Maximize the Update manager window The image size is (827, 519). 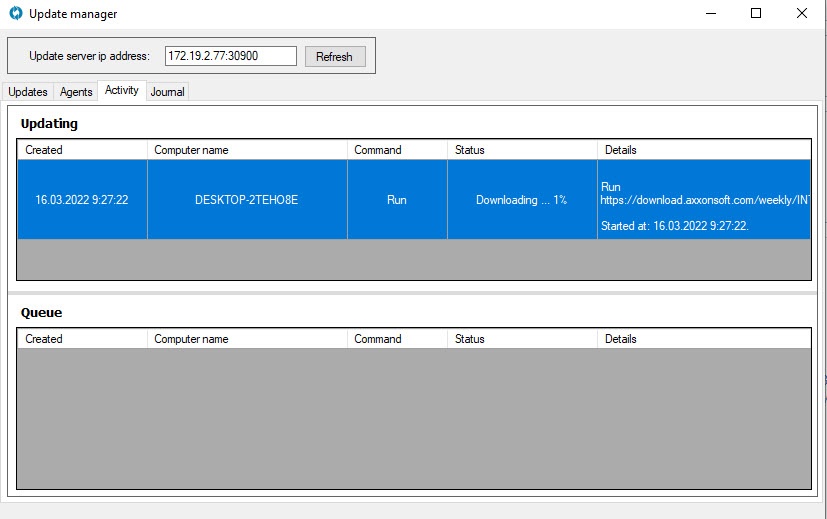[756, 14]
